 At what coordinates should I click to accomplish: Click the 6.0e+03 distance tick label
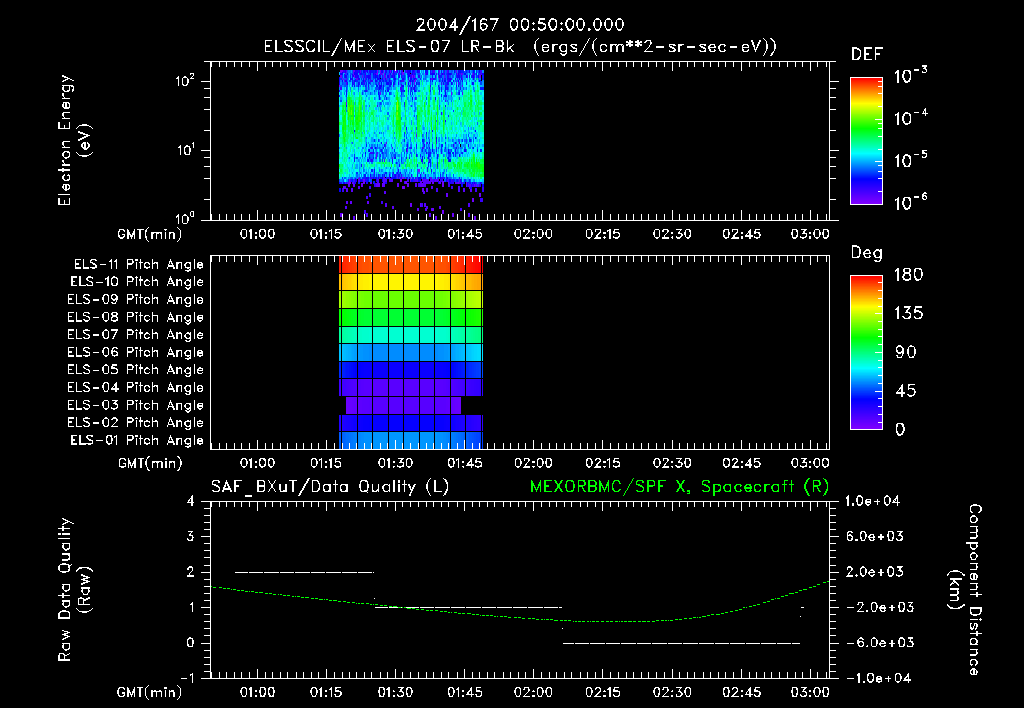(x=874, y=536)
